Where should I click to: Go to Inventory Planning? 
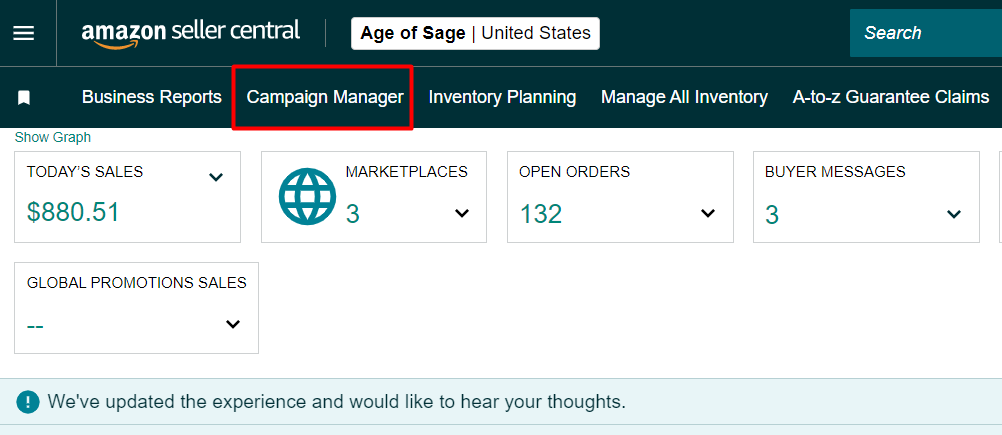click(x=502, y=97)
